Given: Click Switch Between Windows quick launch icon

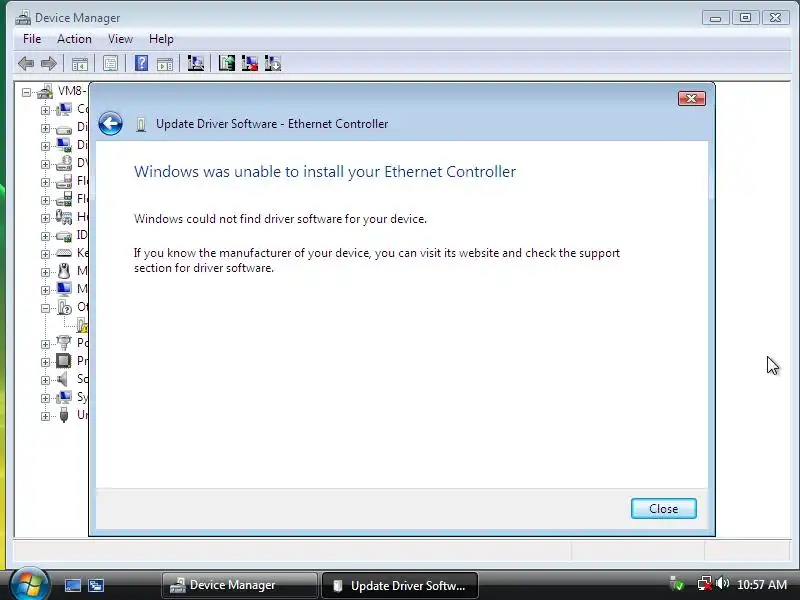Looking at the screenshot, I should (95, 585).
